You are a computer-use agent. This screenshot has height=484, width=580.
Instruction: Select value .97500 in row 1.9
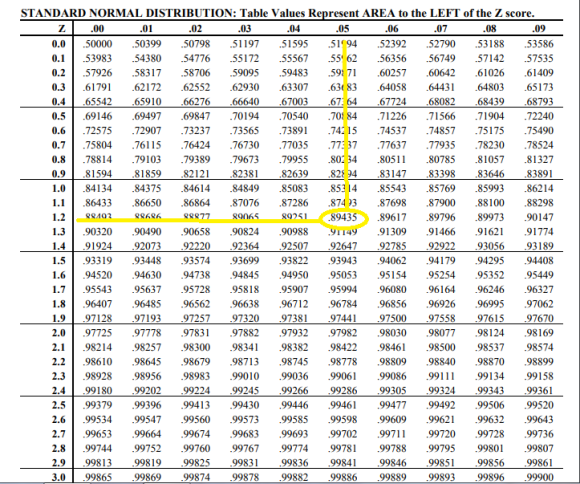pyautogui.click(x=392, y=318)
